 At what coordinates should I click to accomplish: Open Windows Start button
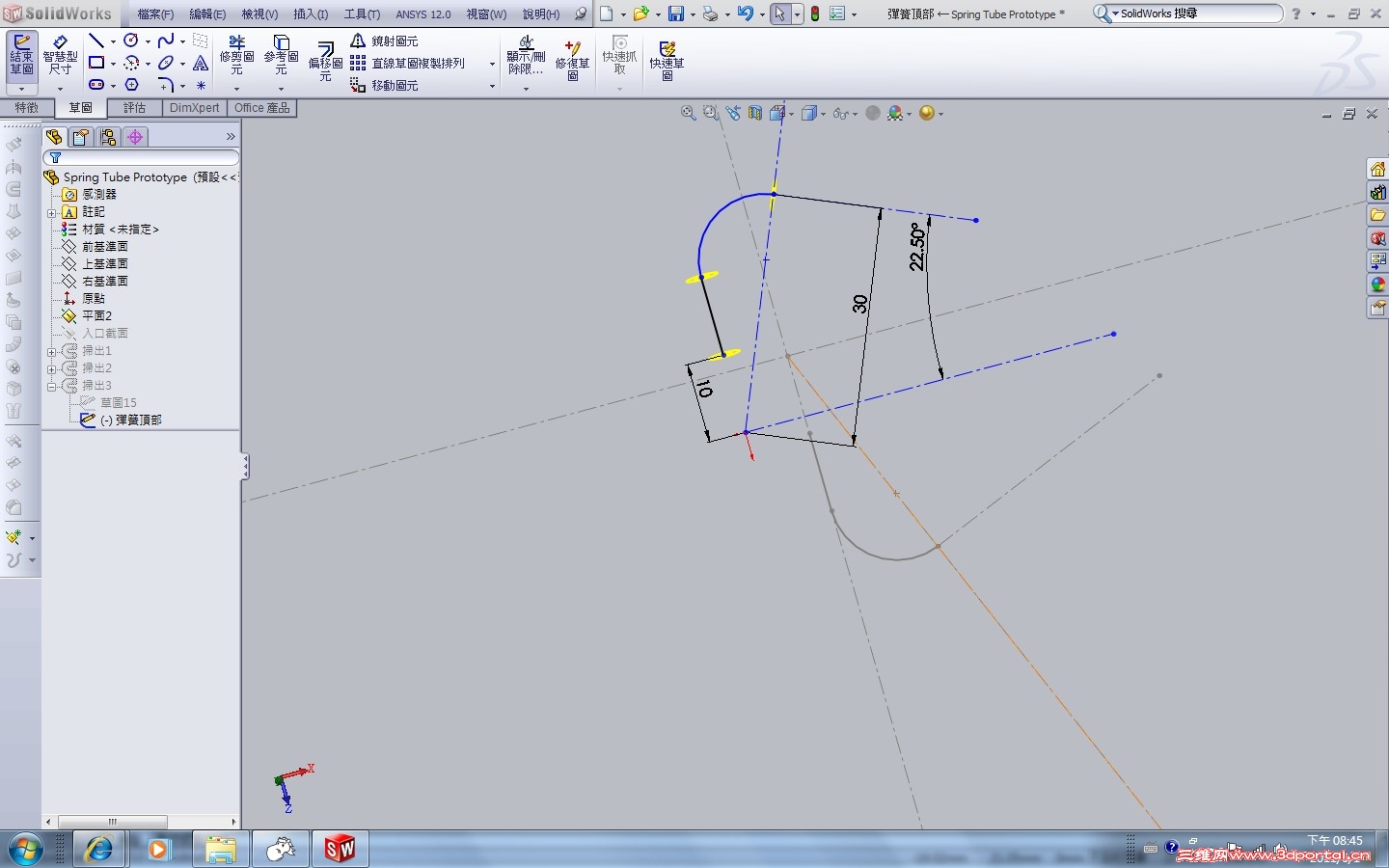(25, 850)
